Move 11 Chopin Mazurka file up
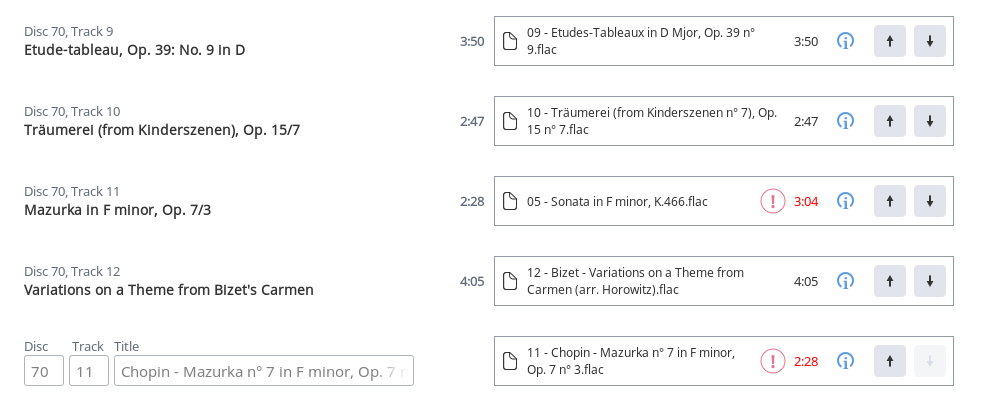Viewport: 983px width, 402px height. (890, 361)
